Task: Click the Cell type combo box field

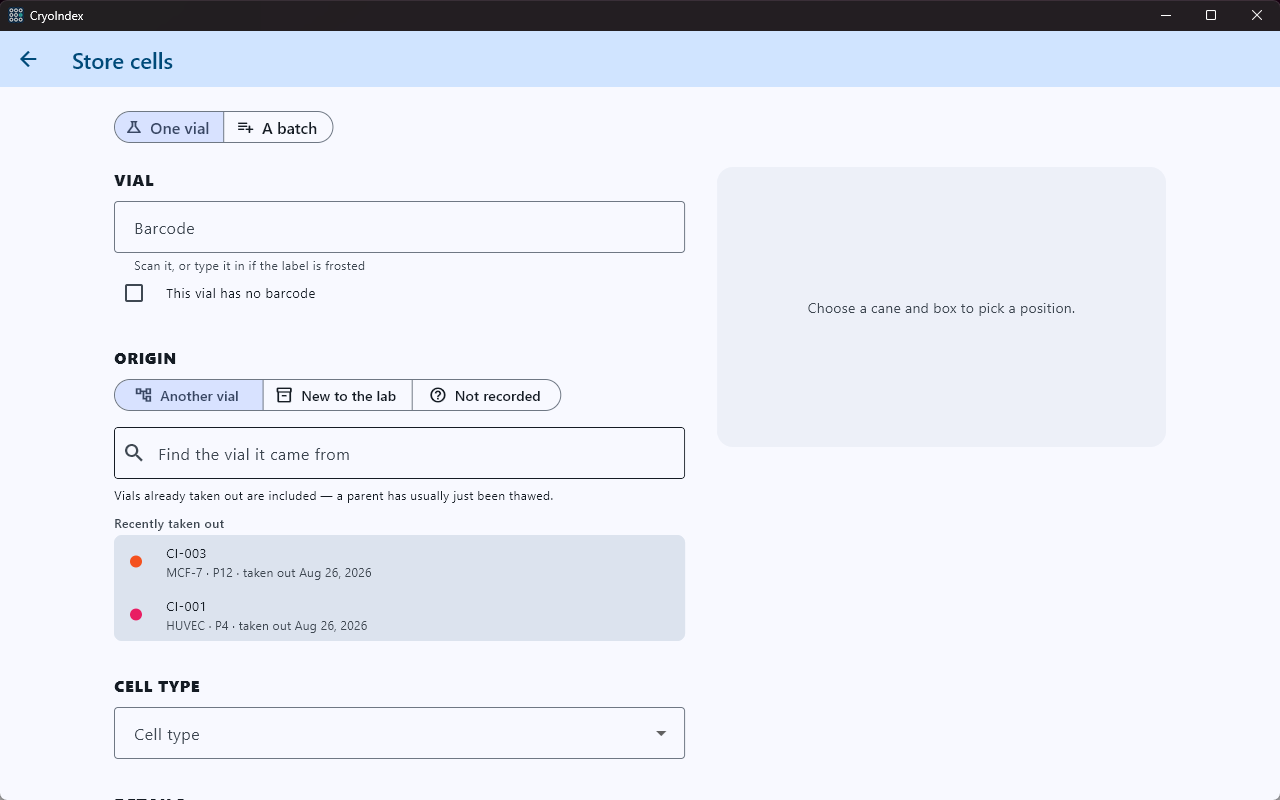Action: (399, 733)
